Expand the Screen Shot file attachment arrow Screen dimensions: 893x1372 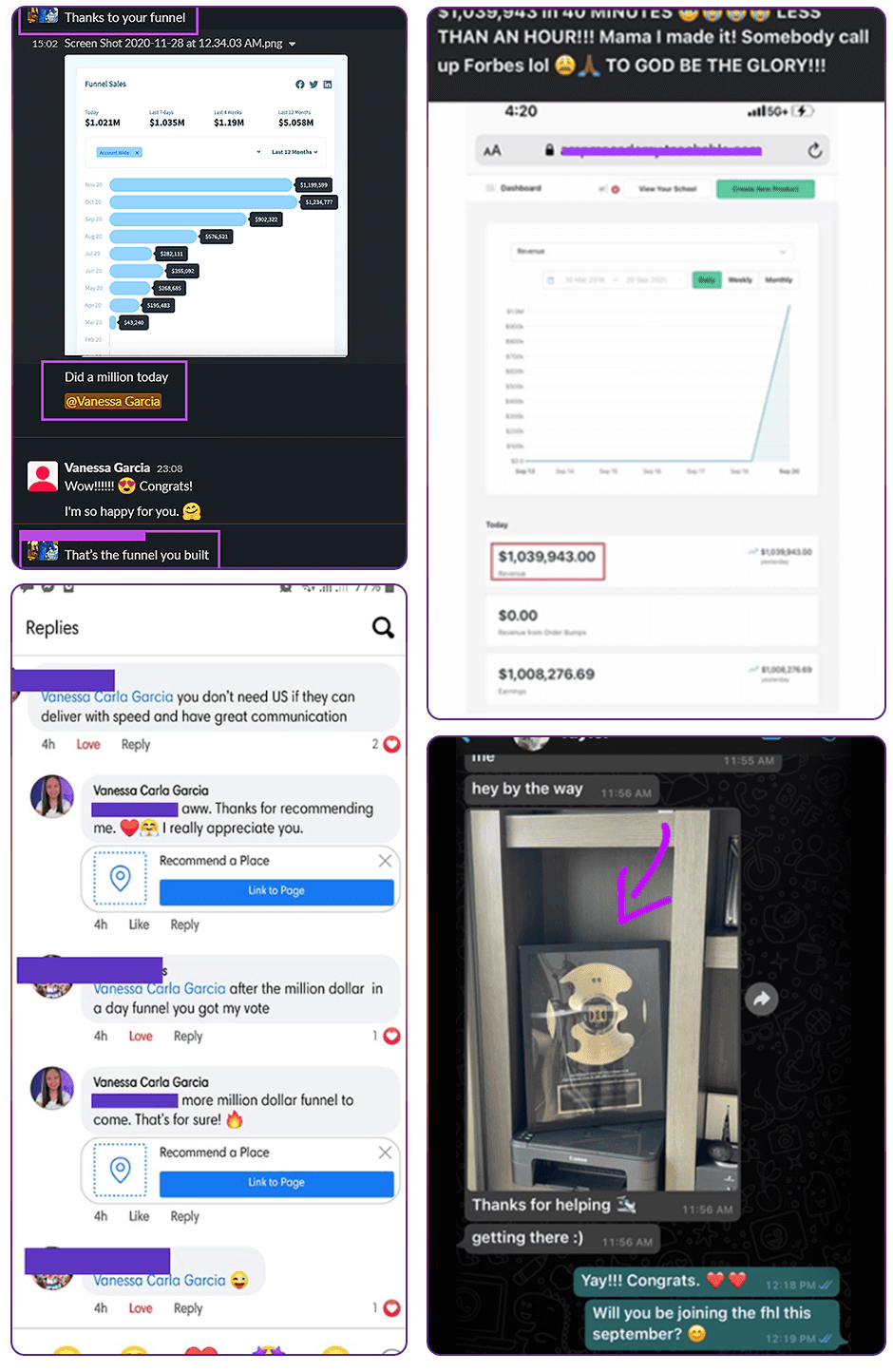[x=292, y=44]
